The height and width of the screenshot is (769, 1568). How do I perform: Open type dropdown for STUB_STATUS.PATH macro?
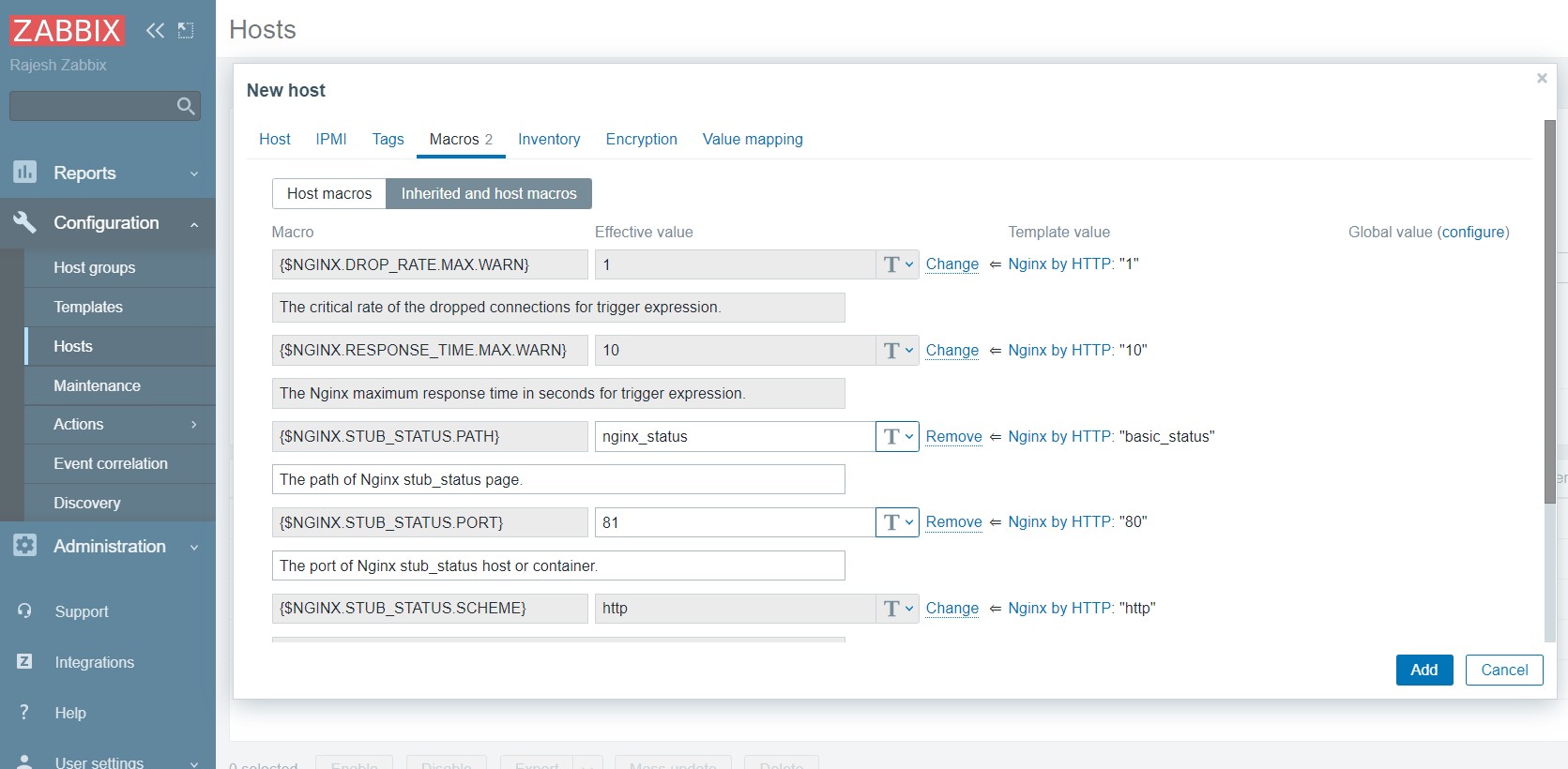coord(897,436)
